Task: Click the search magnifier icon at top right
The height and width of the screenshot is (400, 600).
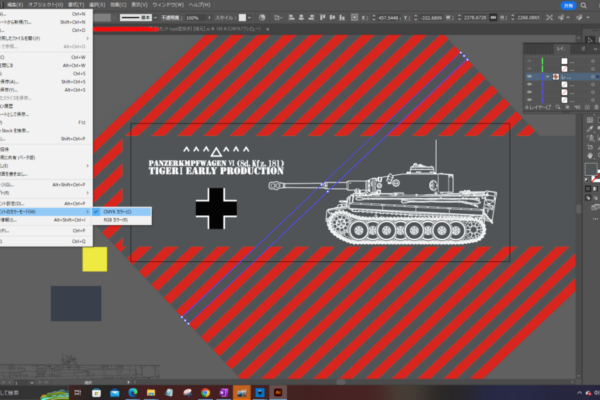Action: 584,5
